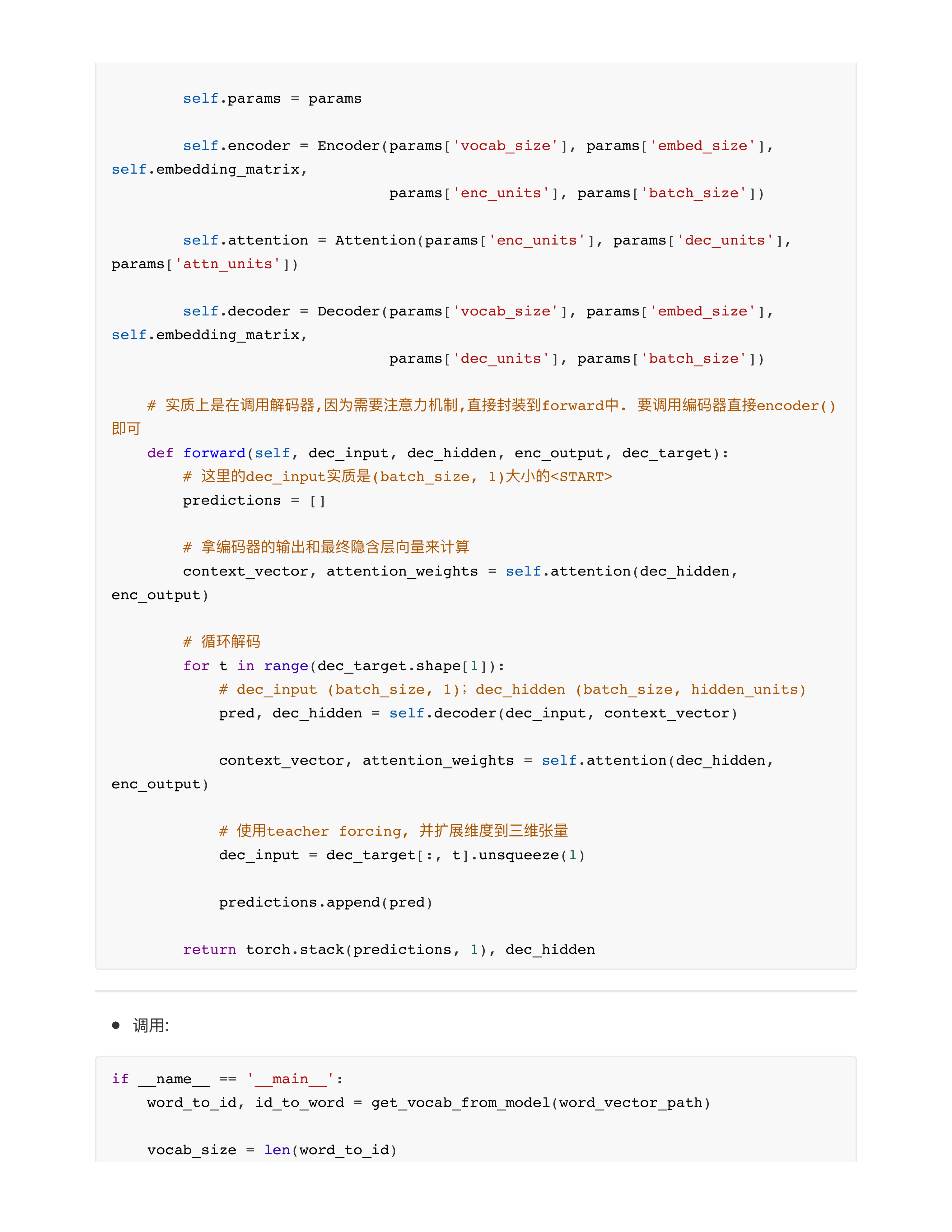This screenshot has width=952, height=1232.
Task: Click the vocab_size = len(word_to_id) line
Action: (x=272, y=1150)
